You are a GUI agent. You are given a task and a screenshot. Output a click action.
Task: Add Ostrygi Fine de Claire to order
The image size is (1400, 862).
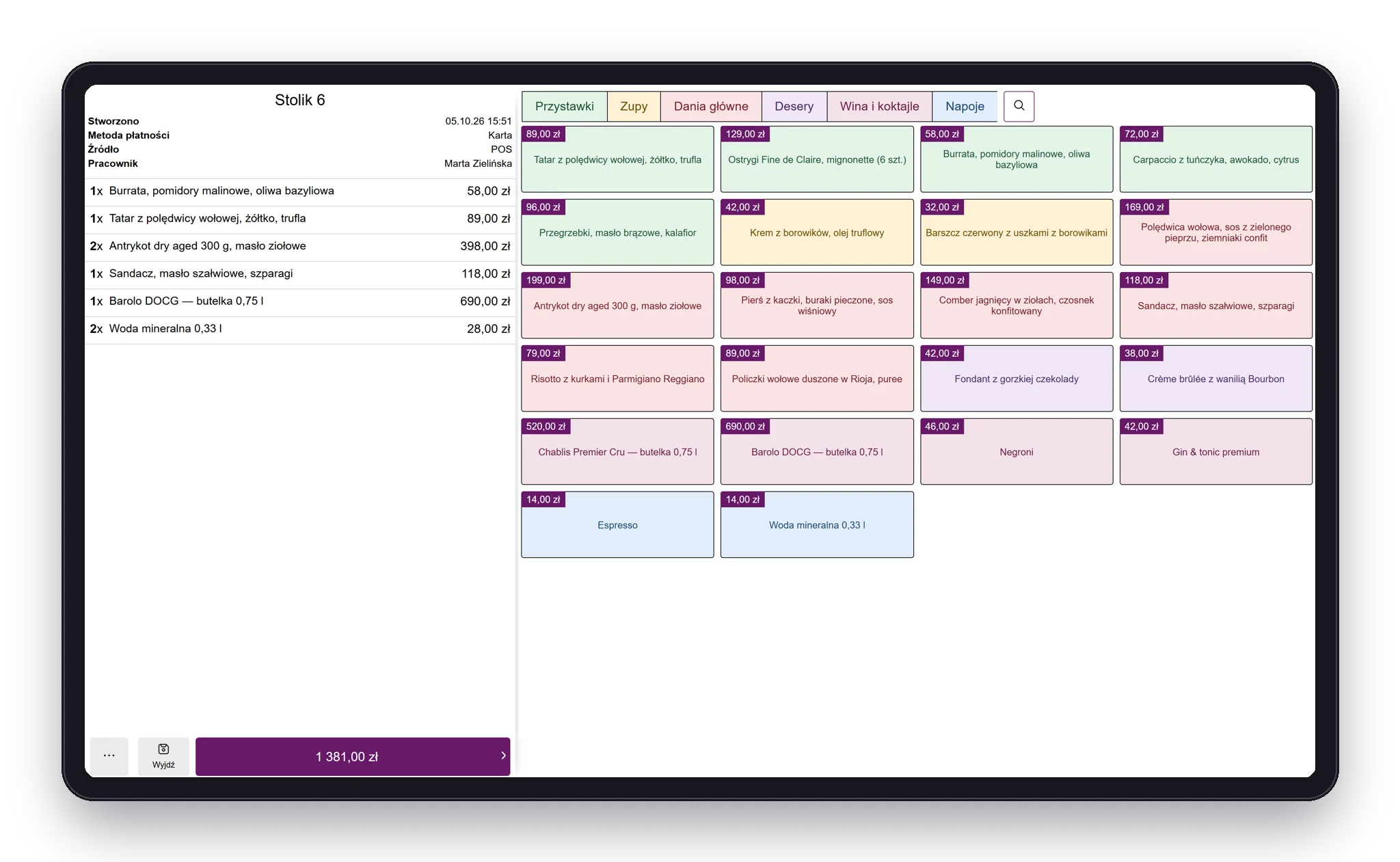(x=817, y=159)
